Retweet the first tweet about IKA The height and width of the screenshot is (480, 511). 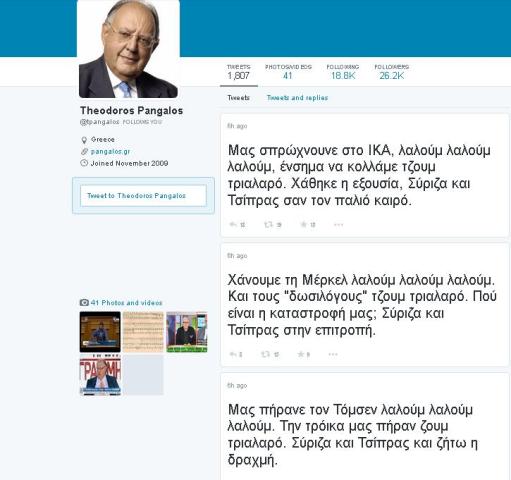[x=268, y=225]
